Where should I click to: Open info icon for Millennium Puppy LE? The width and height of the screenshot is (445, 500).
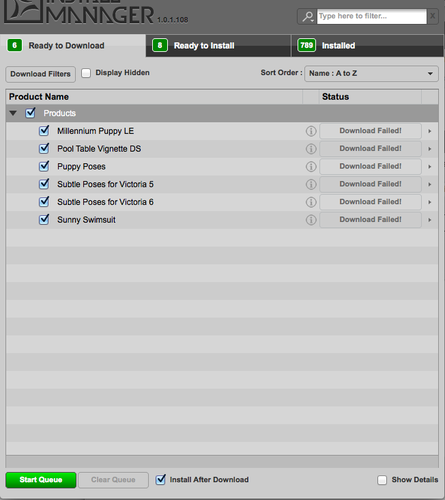pos(311,131)
